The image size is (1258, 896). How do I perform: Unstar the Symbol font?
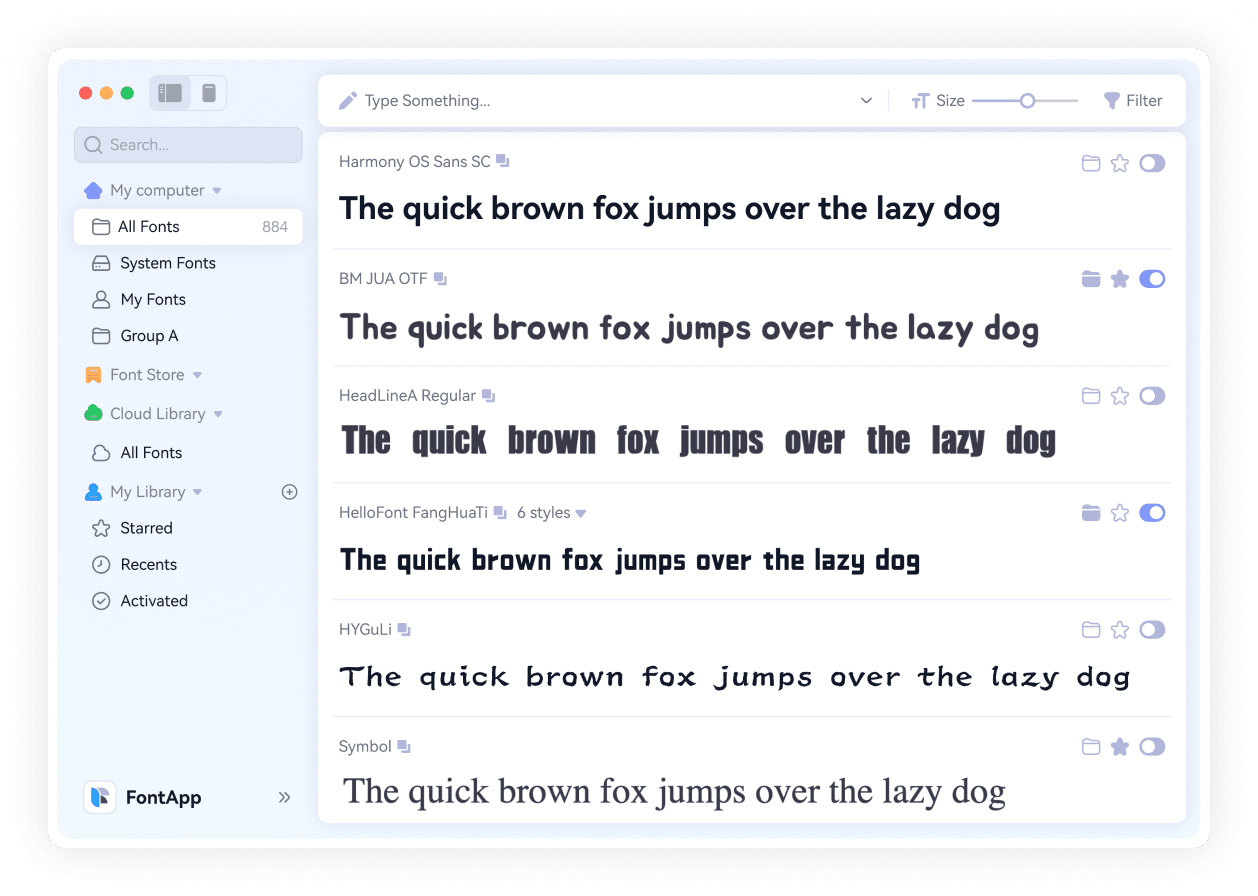1120,747
